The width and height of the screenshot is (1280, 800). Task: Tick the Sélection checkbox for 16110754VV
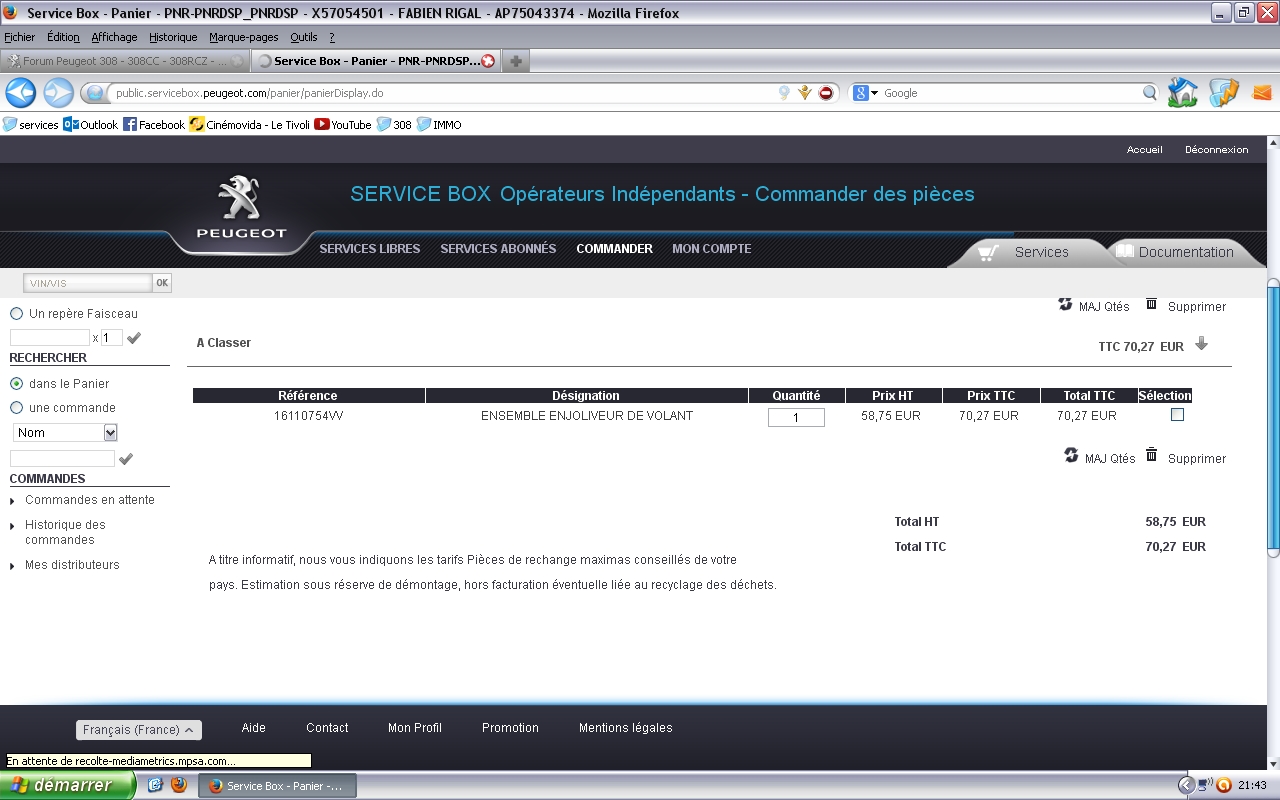1177,415
